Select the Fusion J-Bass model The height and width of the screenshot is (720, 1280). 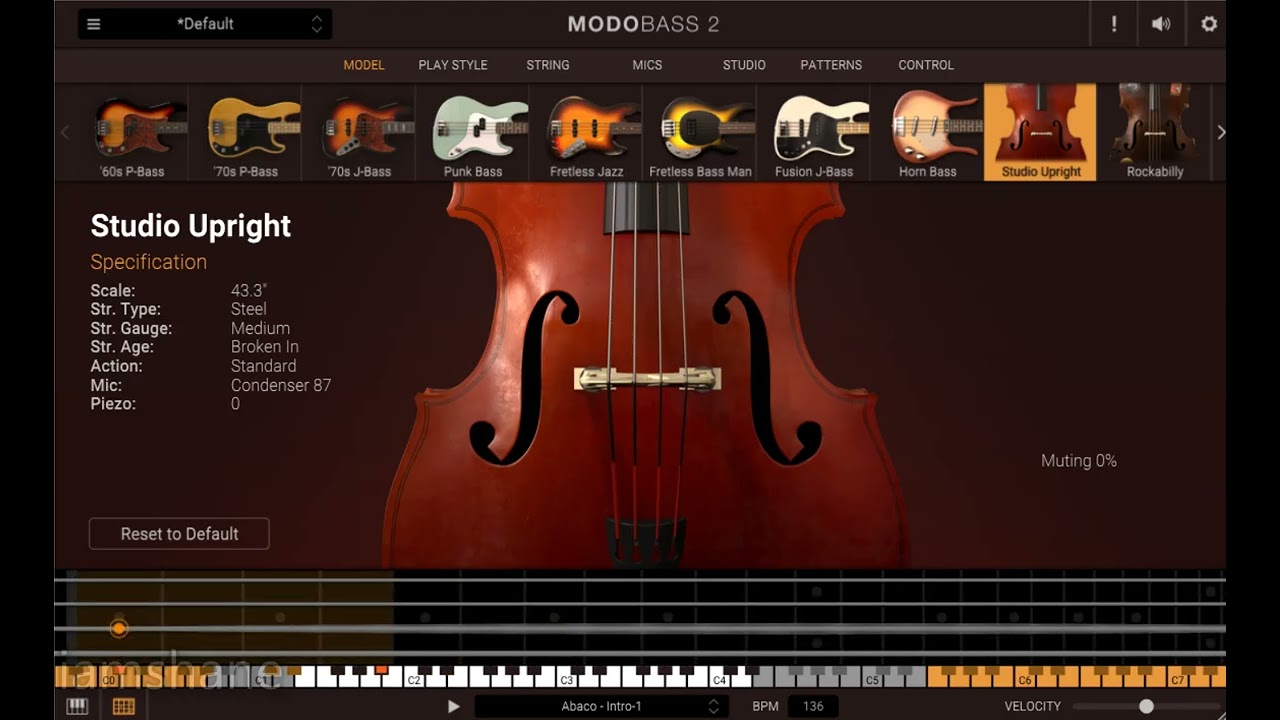tap(814, 132)
